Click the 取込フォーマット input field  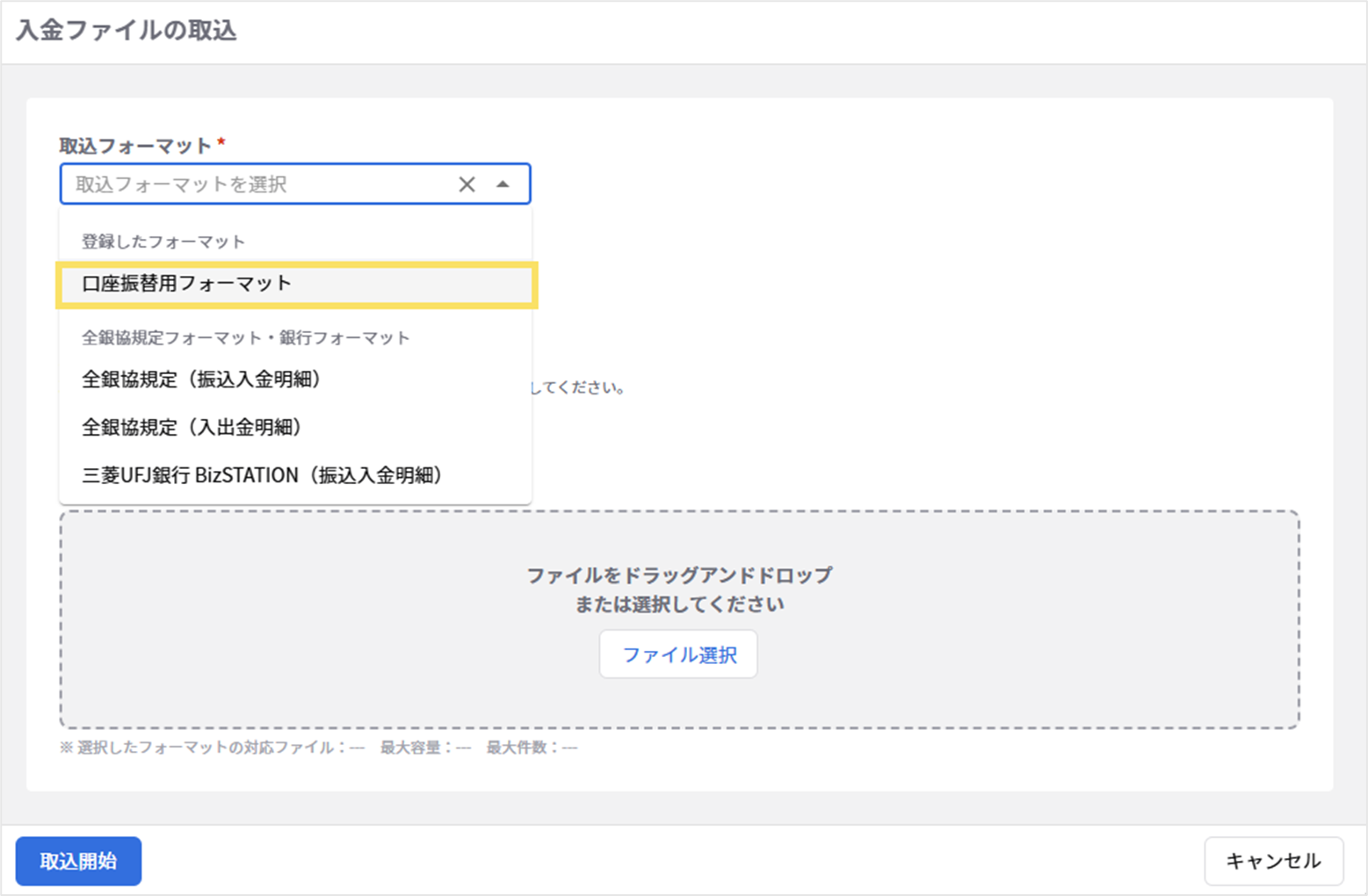pyautogui.click(x=255, y=184)
